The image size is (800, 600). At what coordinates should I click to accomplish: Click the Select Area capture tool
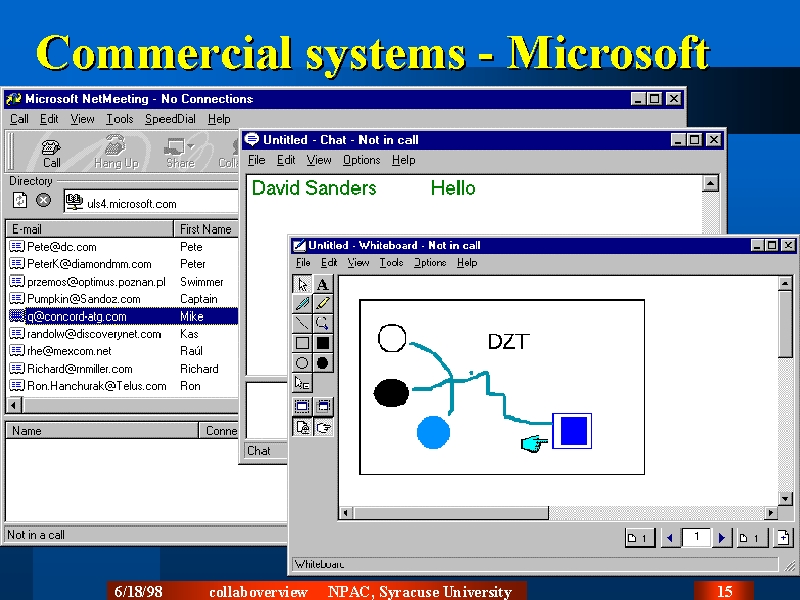point(323,406)
